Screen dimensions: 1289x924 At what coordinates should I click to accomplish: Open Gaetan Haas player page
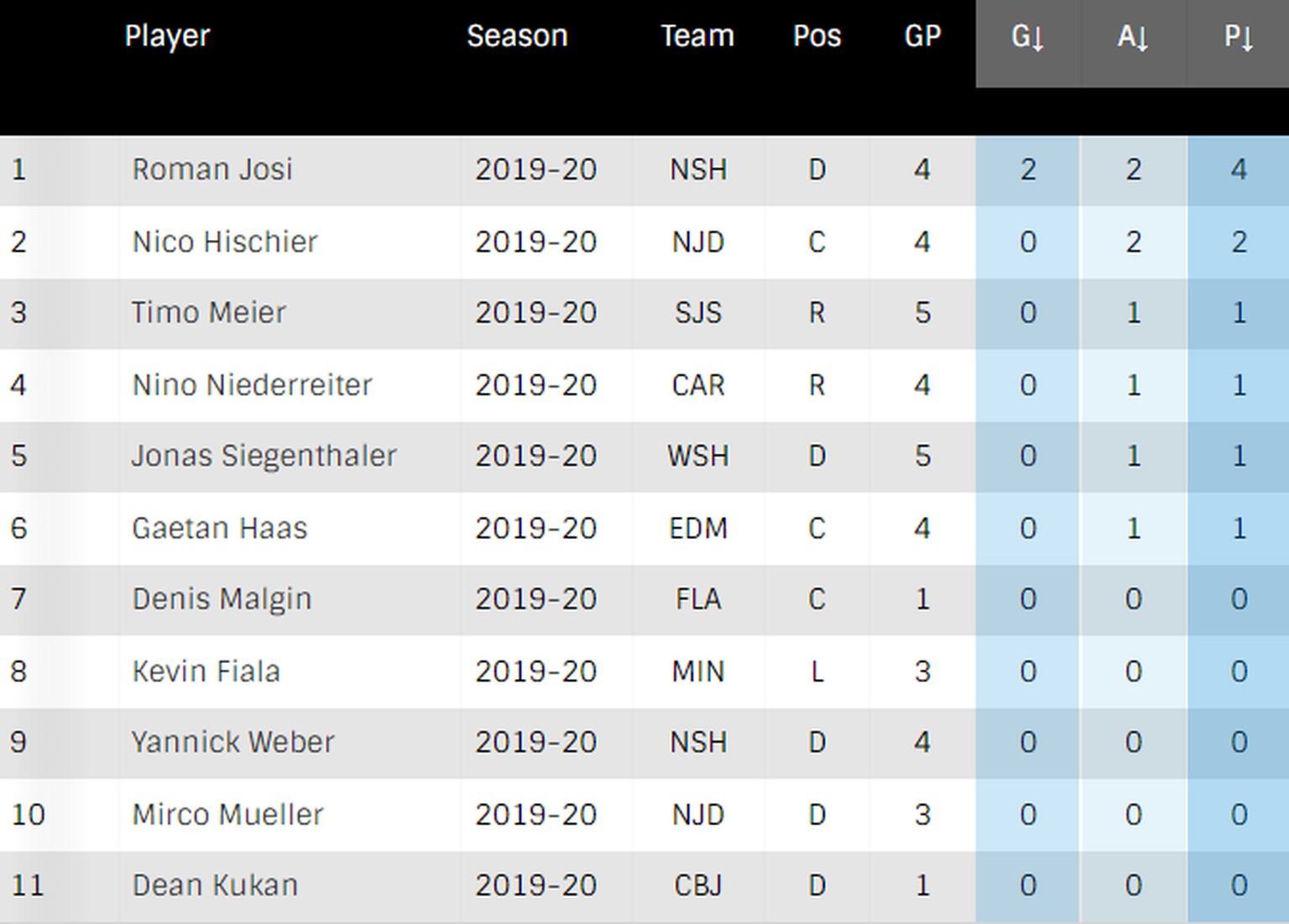[220, 529]
